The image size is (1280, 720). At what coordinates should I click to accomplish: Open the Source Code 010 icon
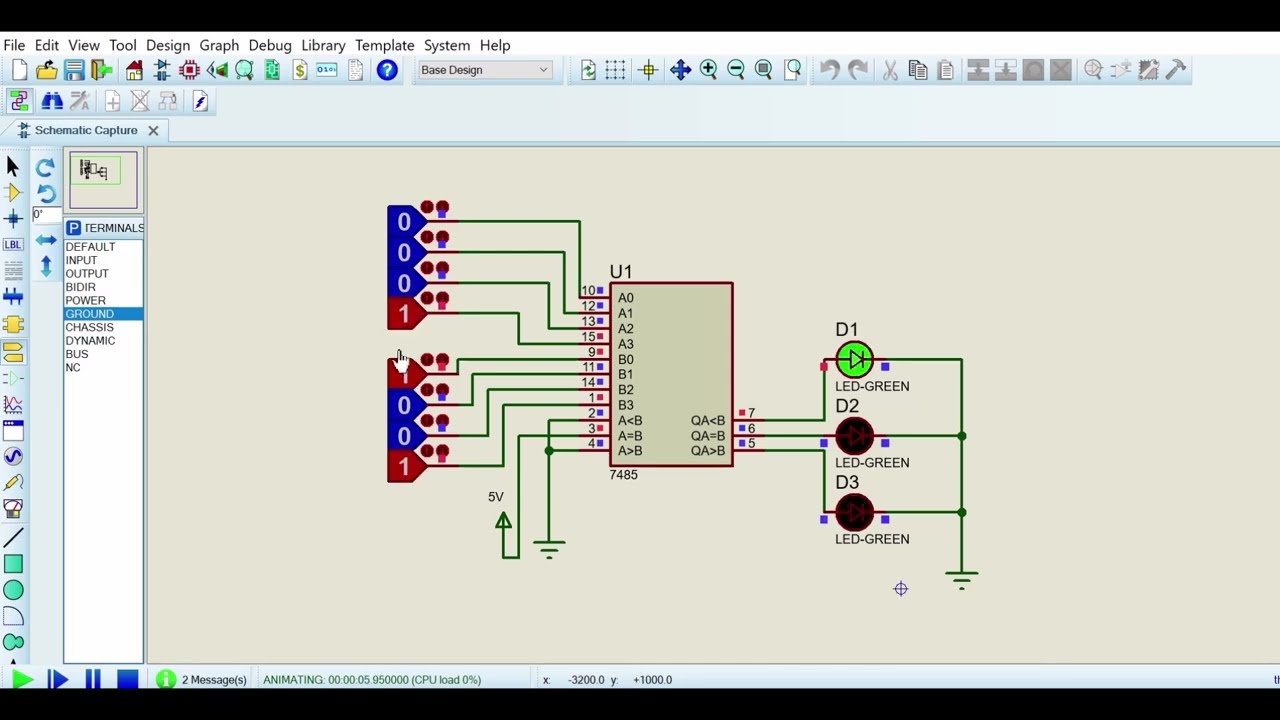[327, 70]
